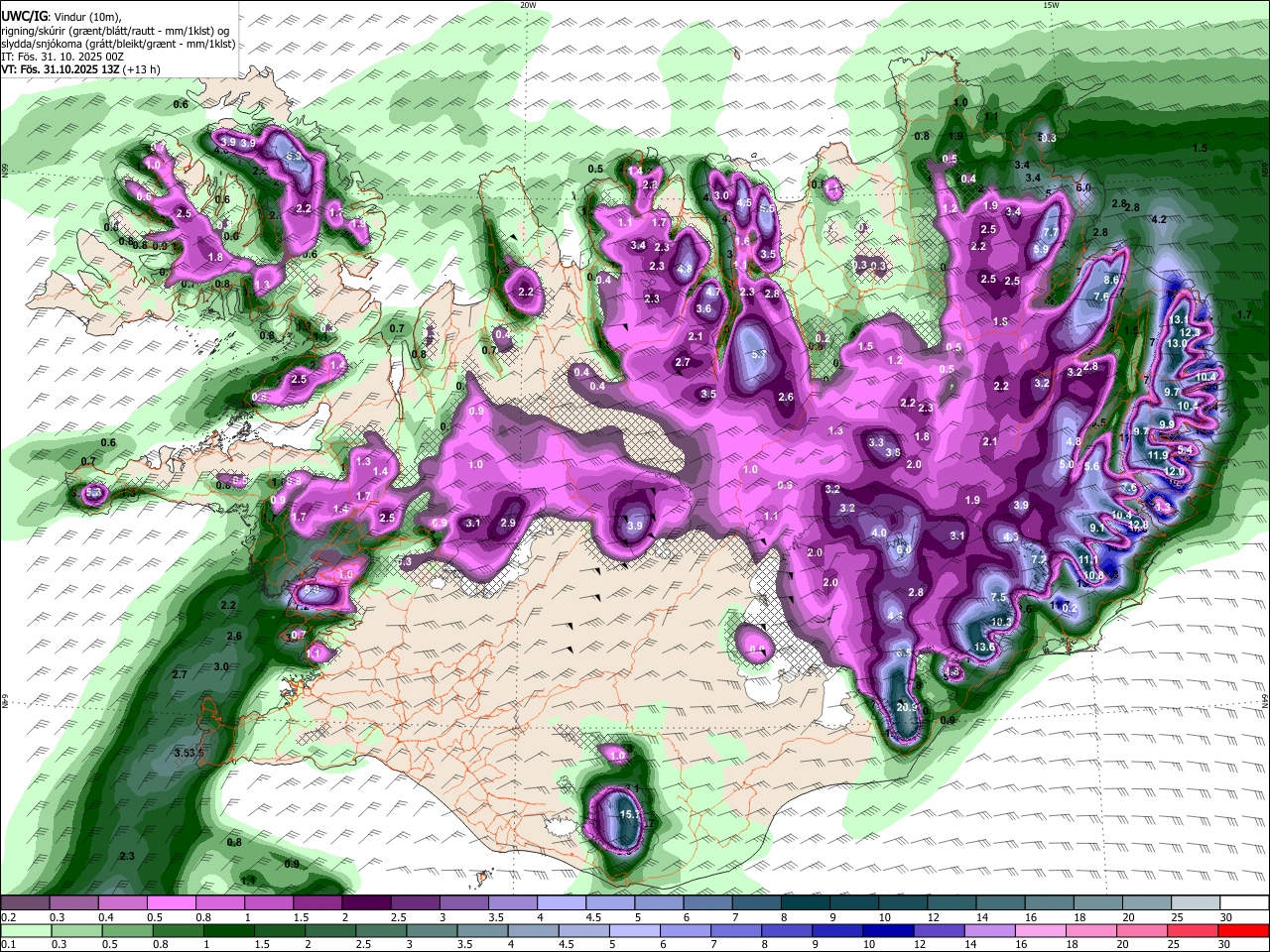Click the 4.0 snowfall value

coord(879,534)
